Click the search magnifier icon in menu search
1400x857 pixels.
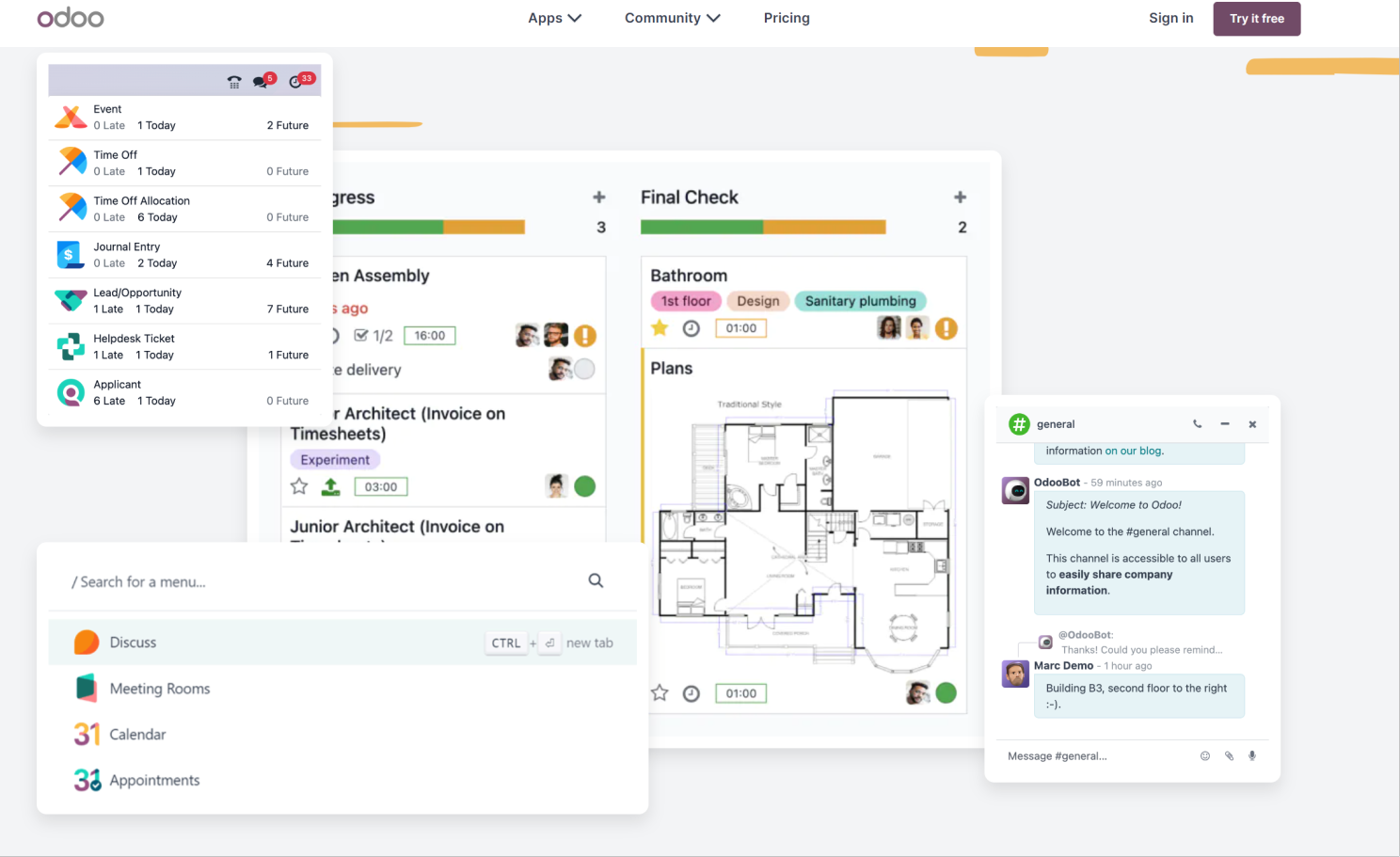point(596,580)
